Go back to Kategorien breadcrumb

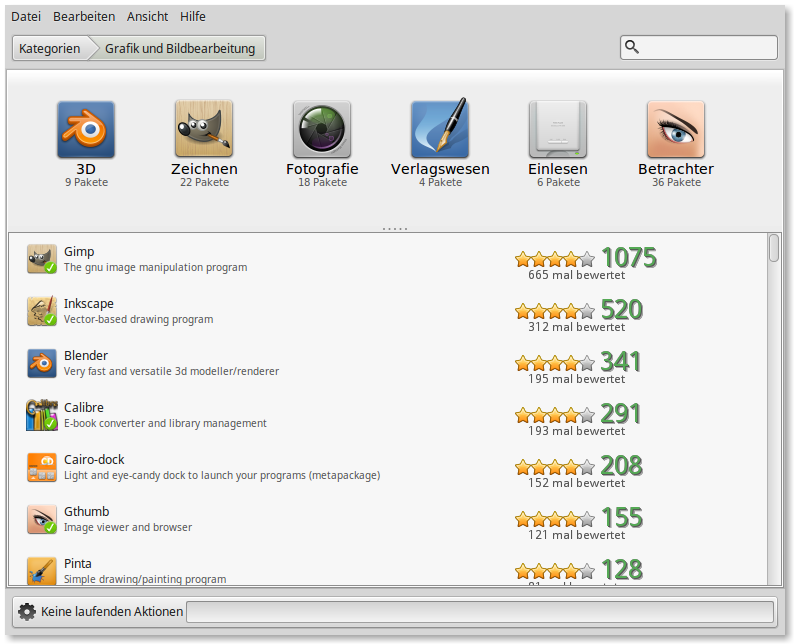[50, 48]
